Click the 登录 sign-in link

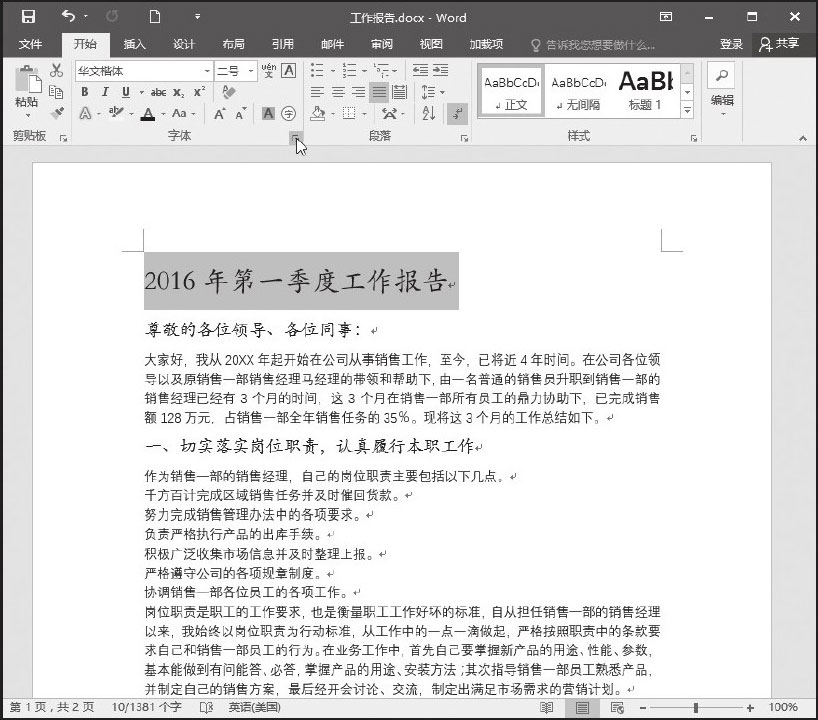[731, 44]
